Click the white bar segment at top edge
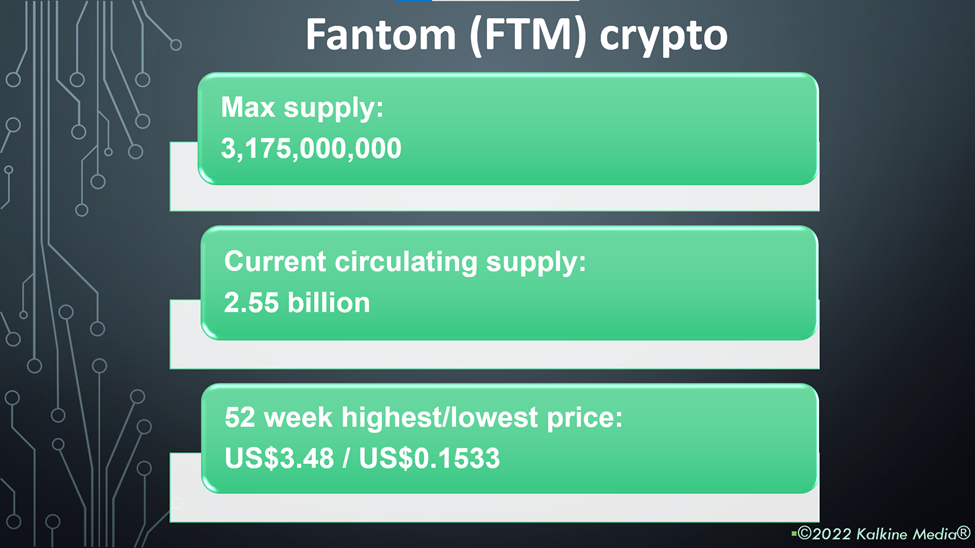Viewport: 975px width, 548px height. (x=506, y=1)
